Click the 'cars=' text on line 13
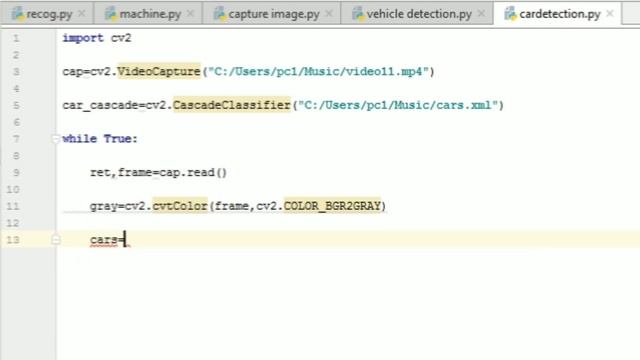Screen dimensions: 640x360 107,240
